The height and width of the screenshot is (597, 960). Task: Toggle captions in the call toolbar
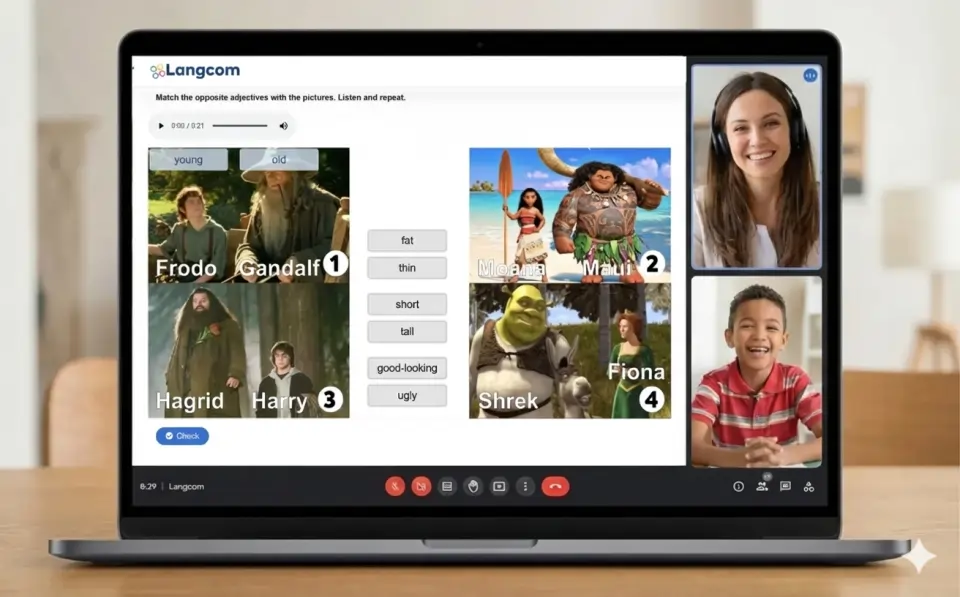tap(447, 486)
